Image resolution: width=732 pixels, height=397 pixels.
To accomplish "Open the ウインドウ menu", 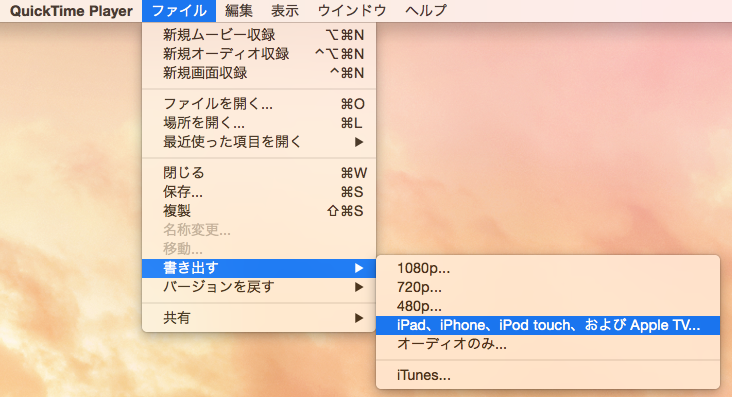I will (352, 11).
